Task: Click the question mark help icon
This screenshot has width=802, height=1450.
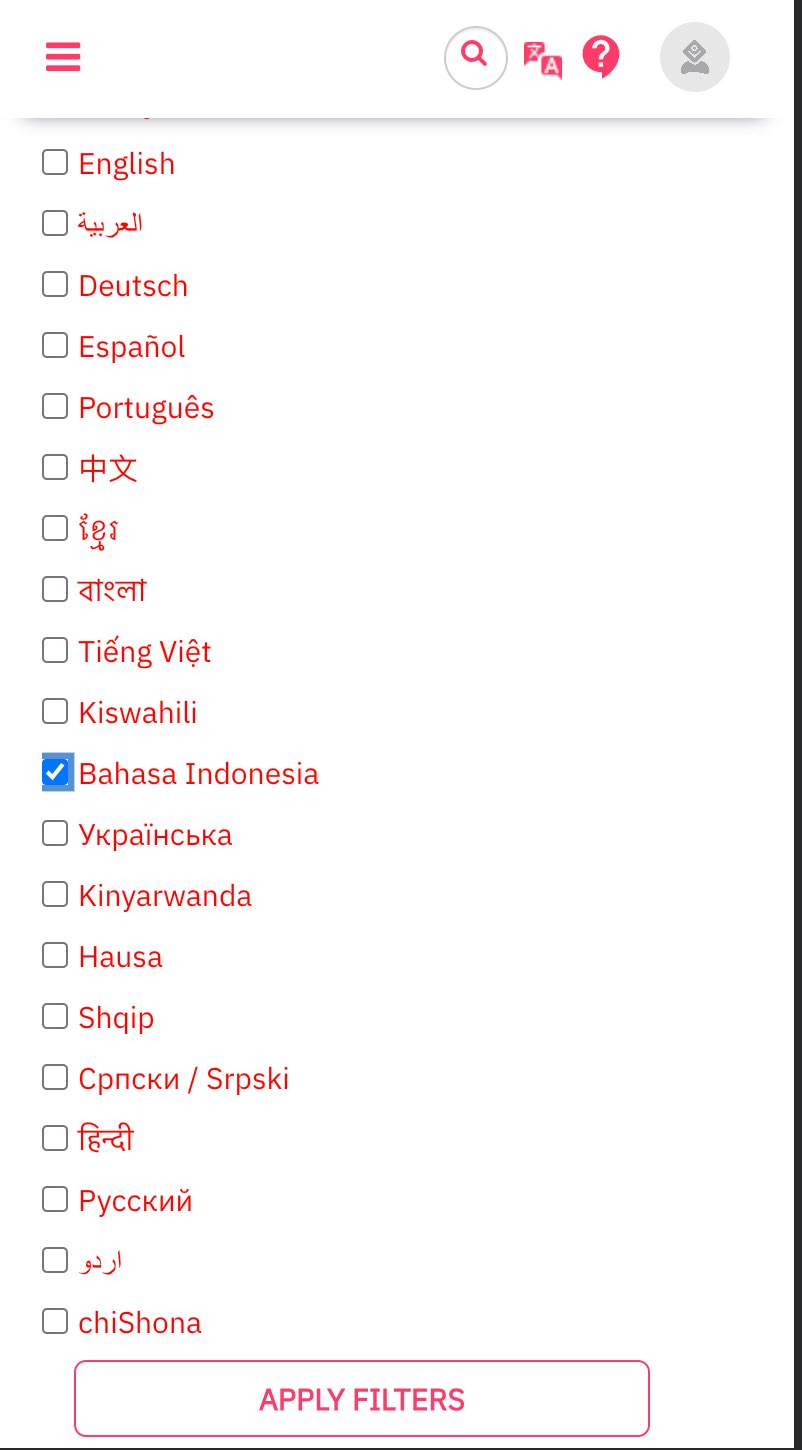Action: pos(601,57)
